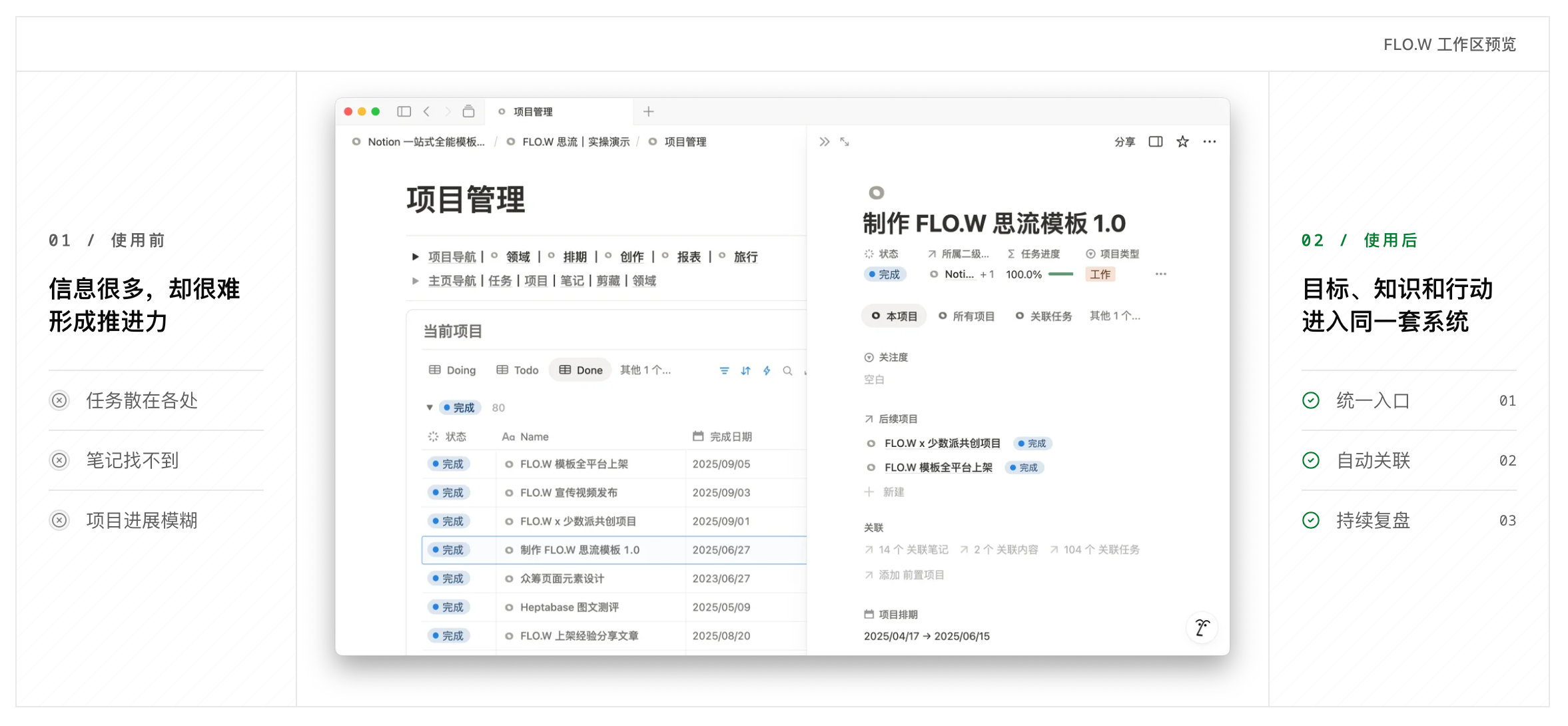Open row FLO.W 宣传视频发布
The width and height of the screenshot is (1568, 726).
point(569,492)
